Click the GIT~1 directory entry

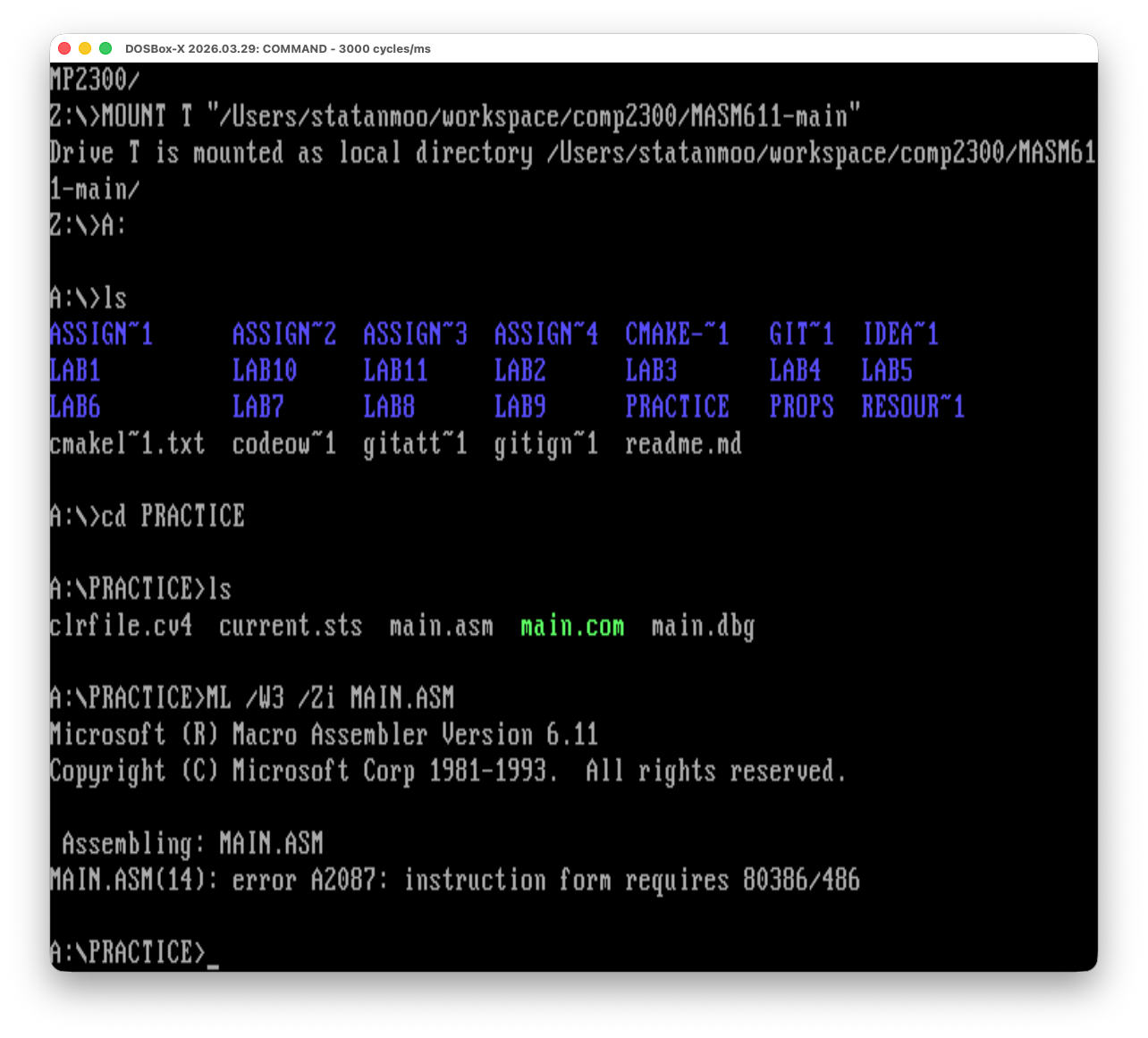802,334
